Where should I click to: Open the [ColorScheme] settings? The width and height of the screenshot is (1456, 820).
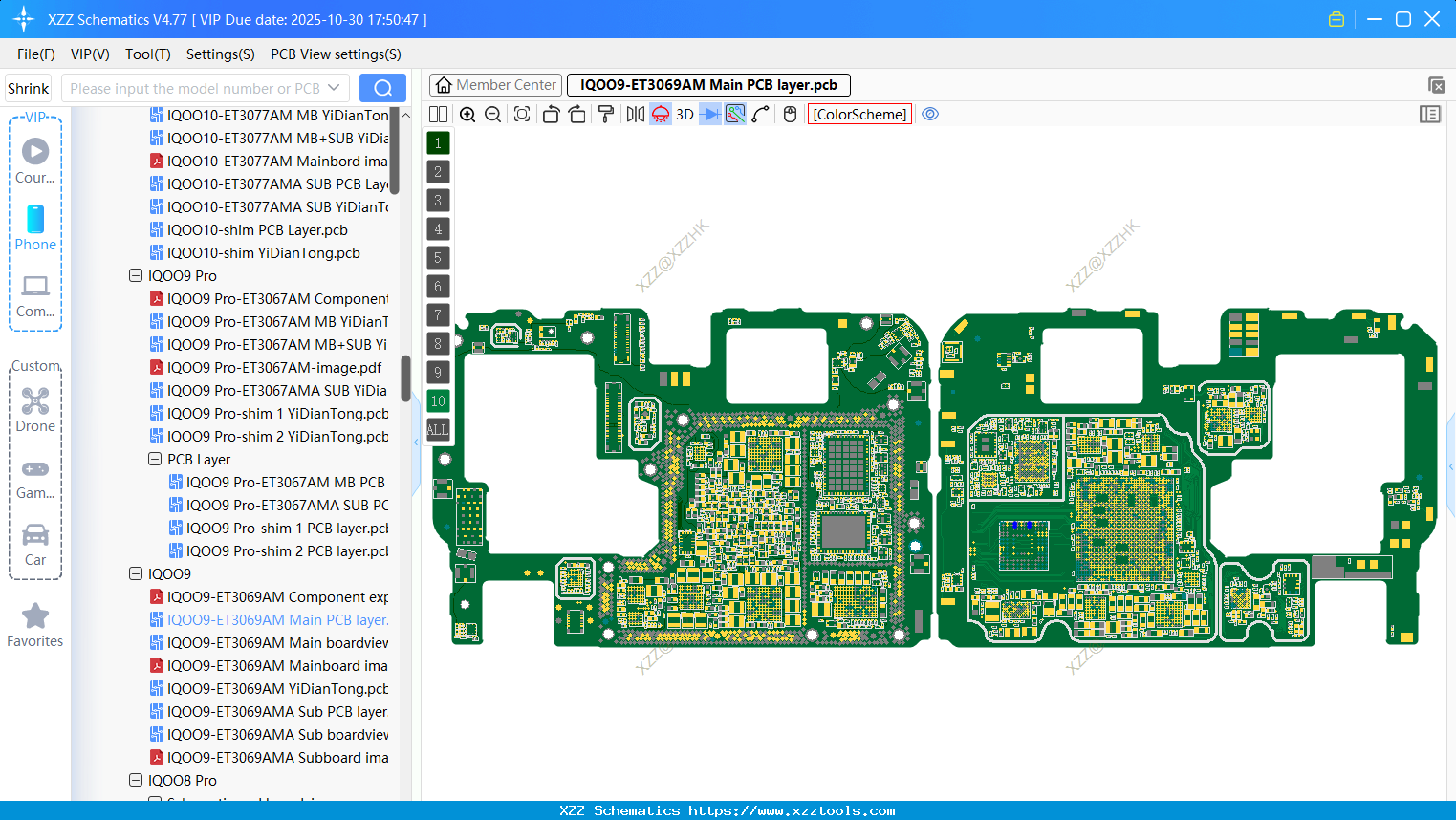pos(859,114)
